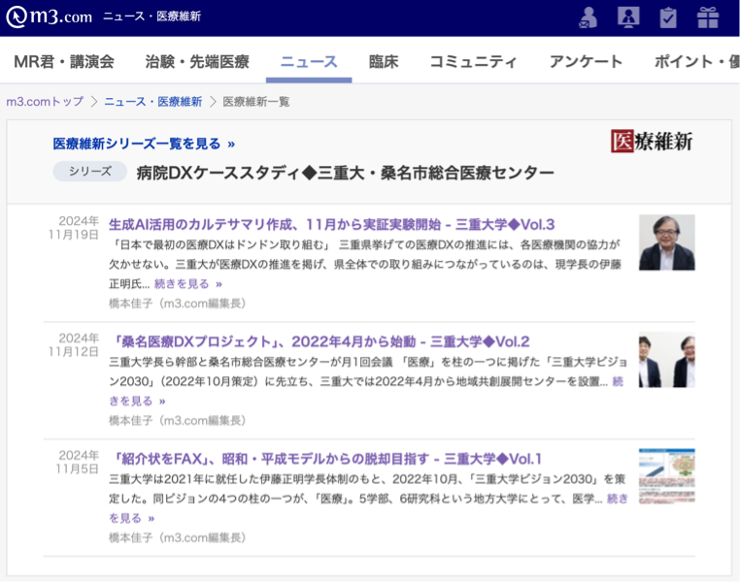Screen dimensions: 742x586
Task: Click the series title 病院DXケーススタディ
Action: 345,173
